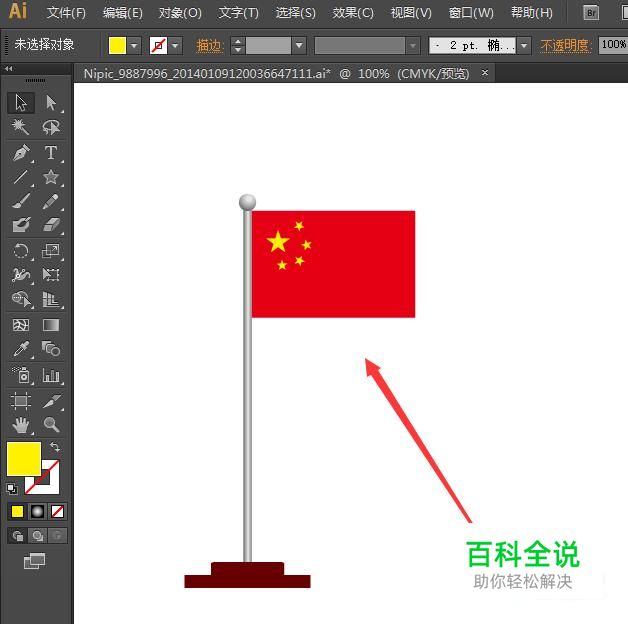Open the 文字(T) menu
The image size is (628, 624).
(238, 13)
